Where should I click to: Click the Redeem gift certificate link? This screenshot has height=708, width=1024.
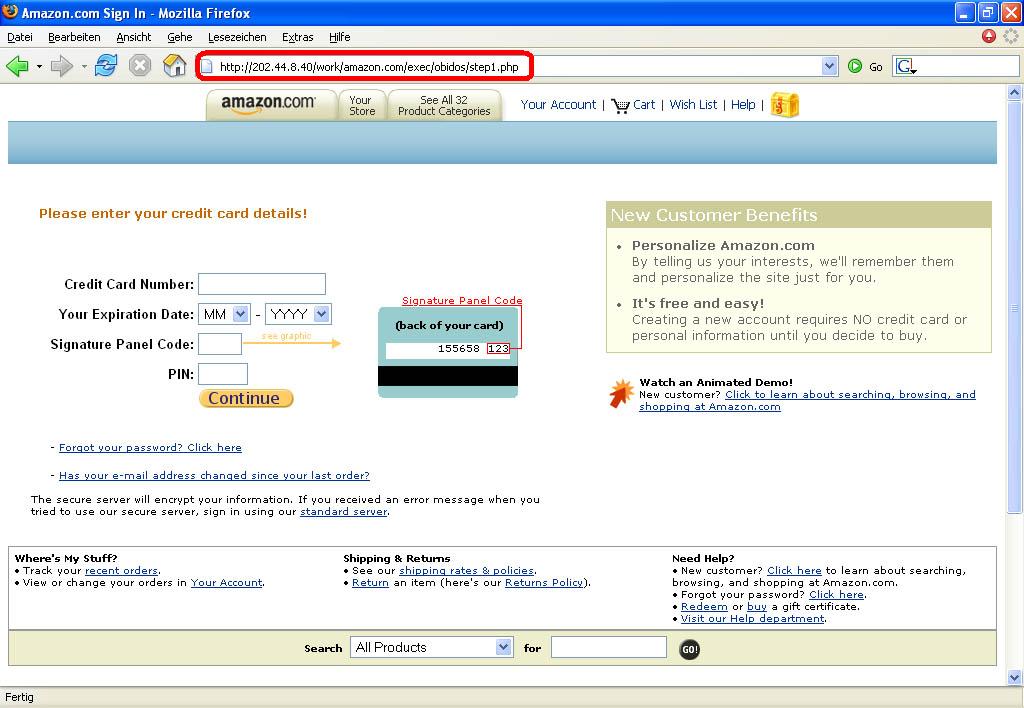704,607
